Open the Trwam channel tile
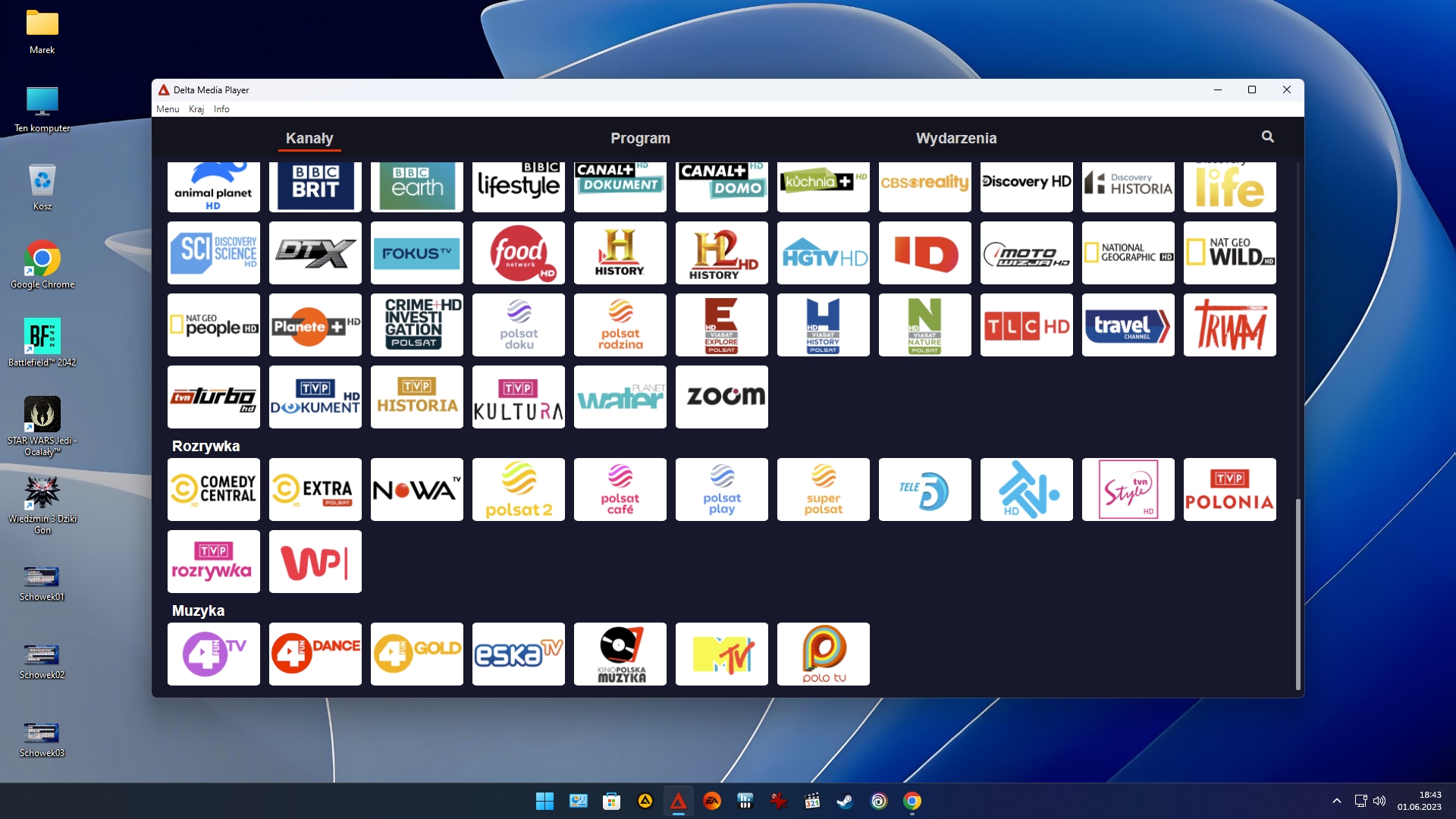This screenshot has width=1456, height=819. pos(1229,325)
